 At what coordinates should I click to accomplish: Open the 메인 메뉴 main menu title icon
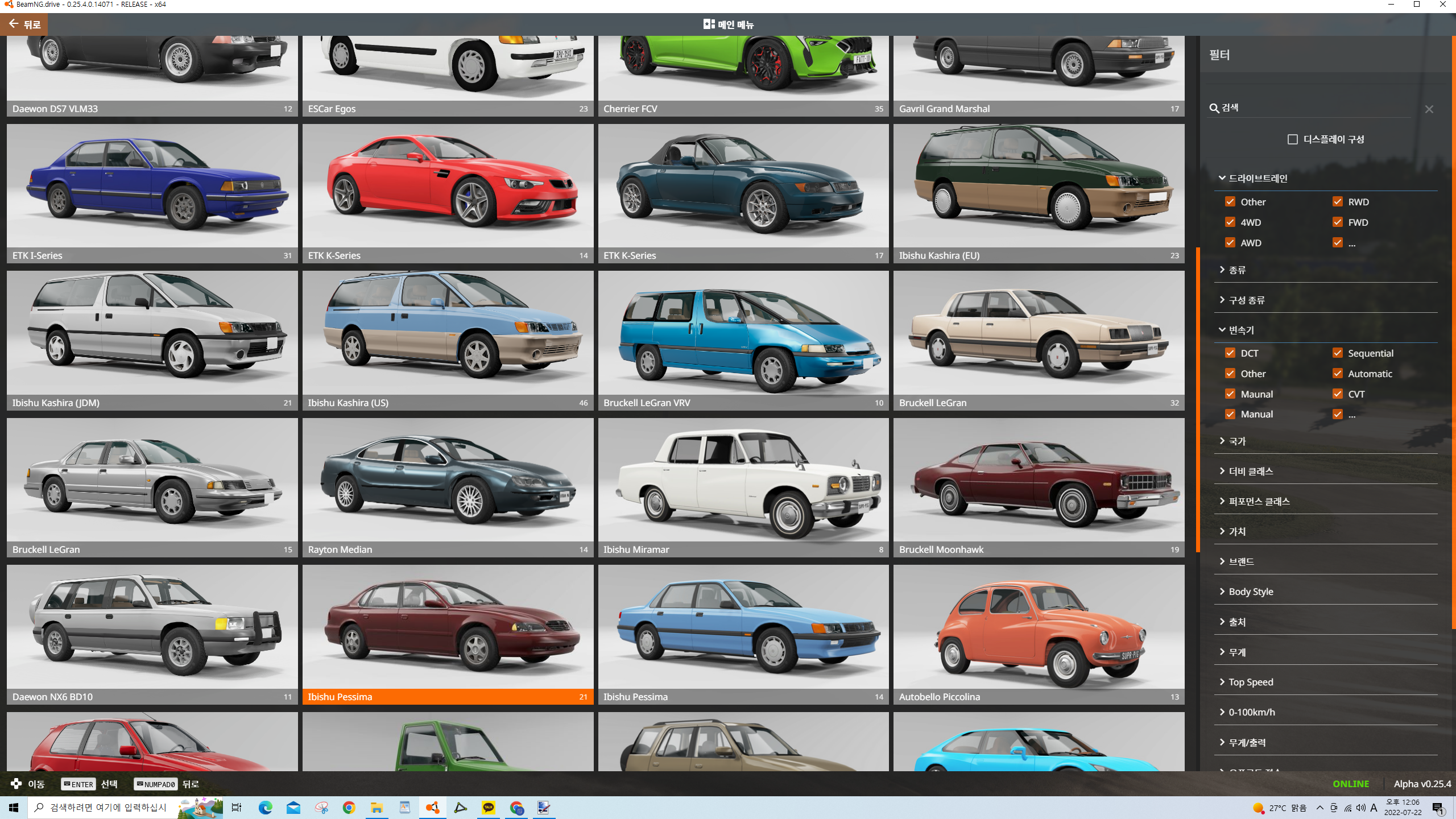click(x=709, y=24)
